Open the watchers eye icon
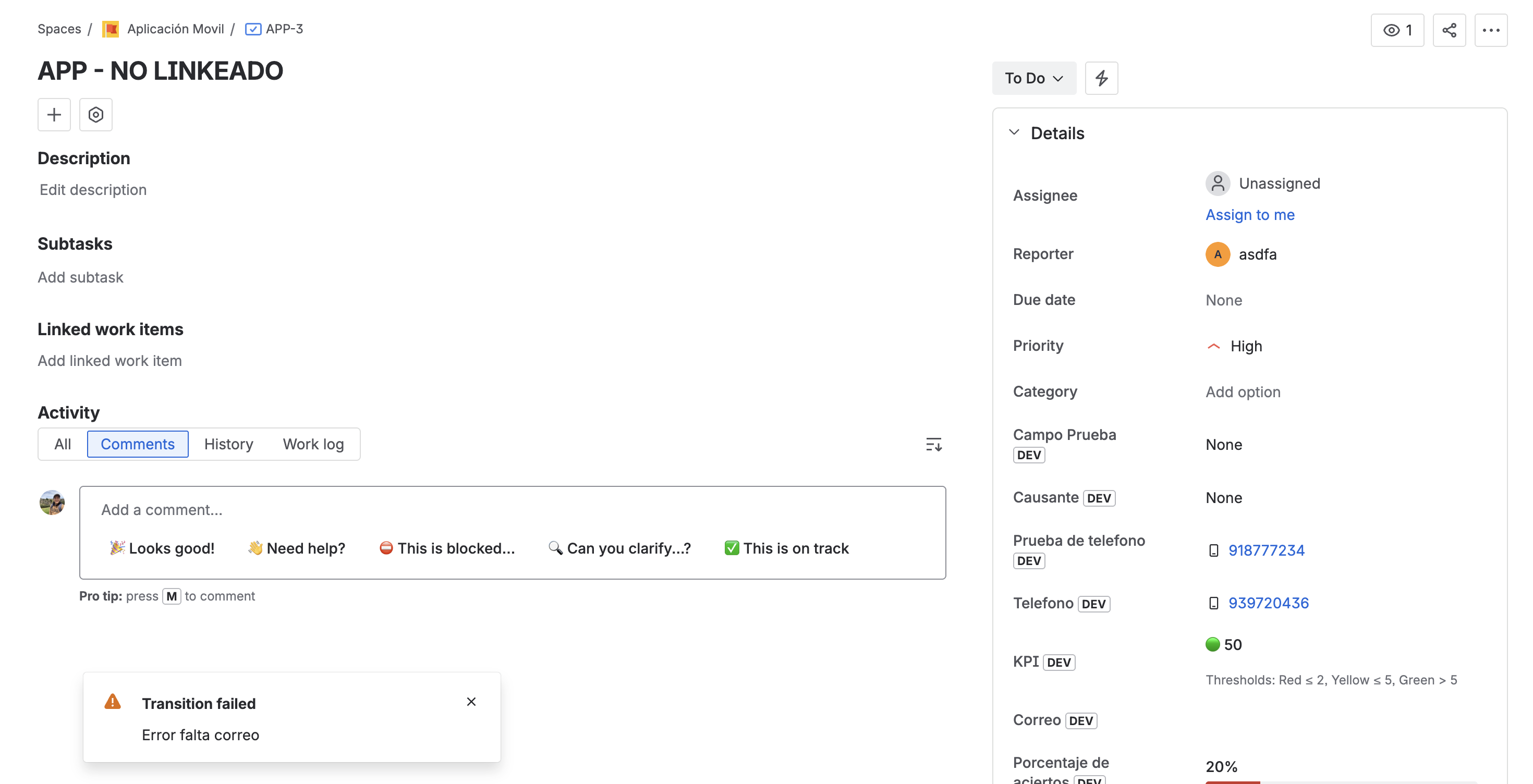This screenshot has width=1533, height=784. 1391,30
